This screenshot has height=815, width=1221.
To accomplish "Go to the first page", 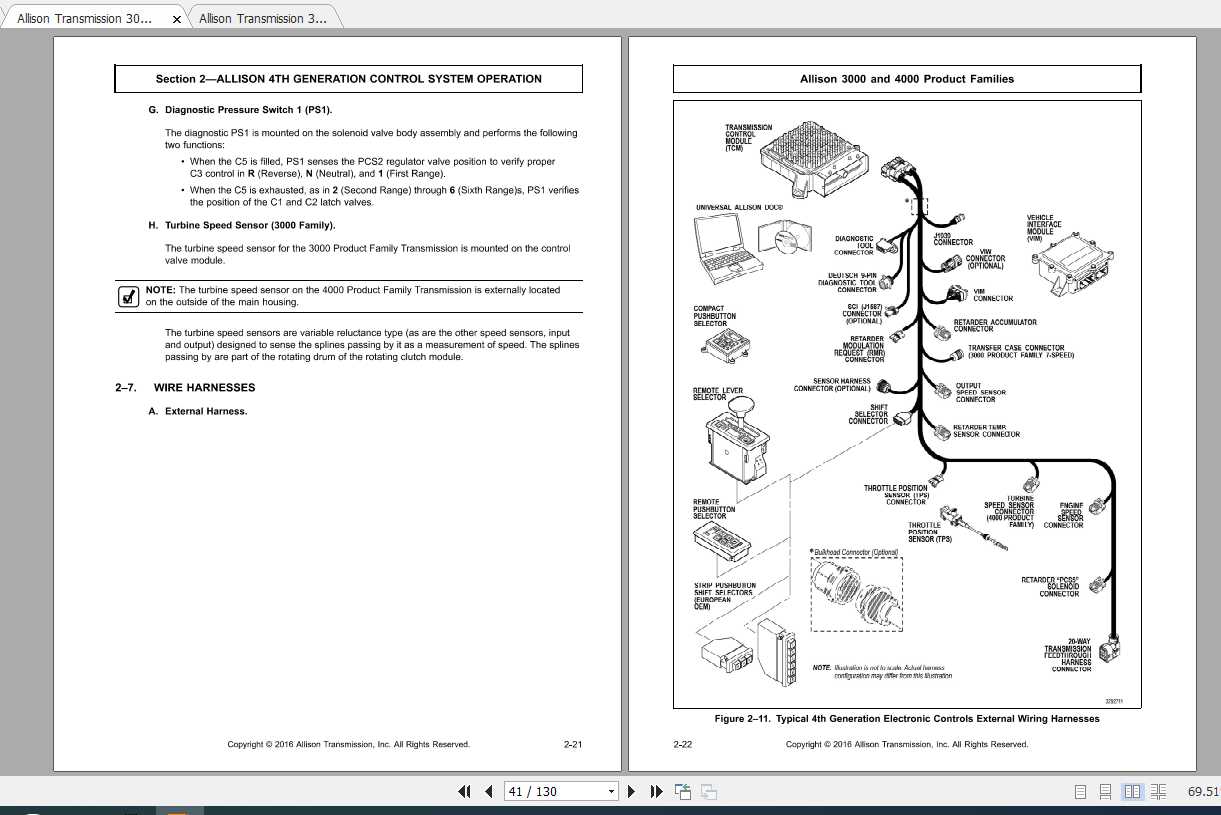I will tap(464, 791).
